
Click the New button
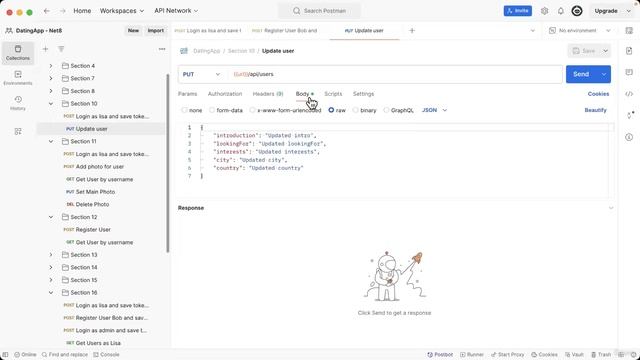click(133, 31)
